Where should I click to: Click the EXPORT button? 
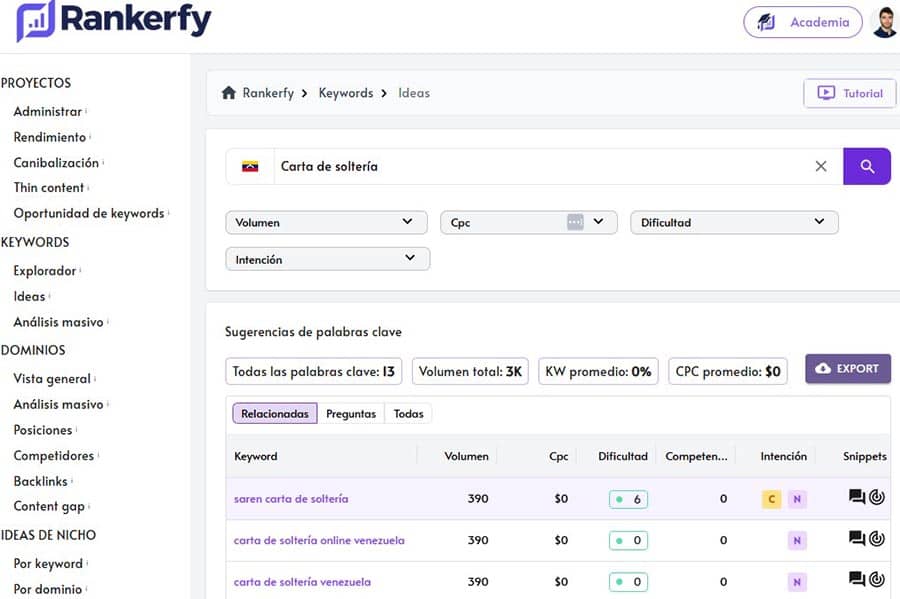pos(847,369)
